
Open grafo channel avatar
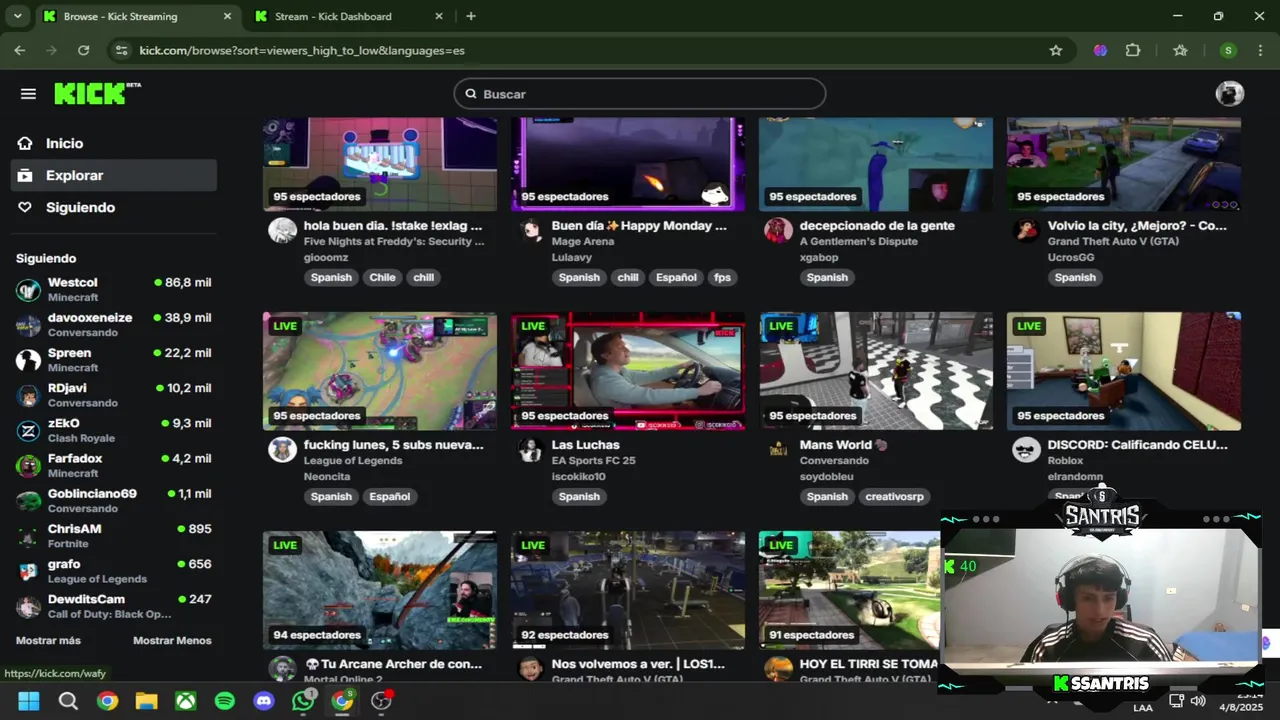pyautogui.click(x=29, y=571)
